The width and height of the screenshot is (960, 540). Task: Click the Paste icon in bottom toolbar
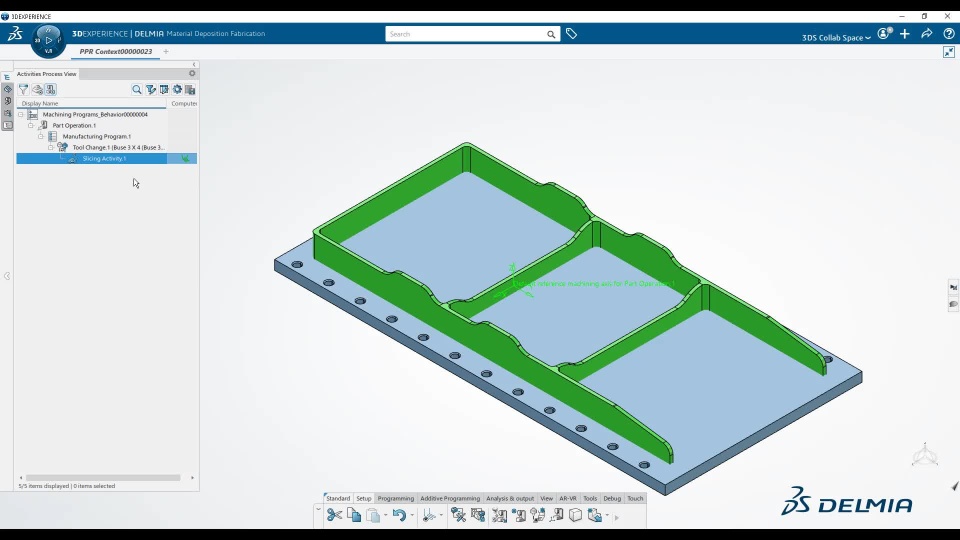click(x=373, y=515)
